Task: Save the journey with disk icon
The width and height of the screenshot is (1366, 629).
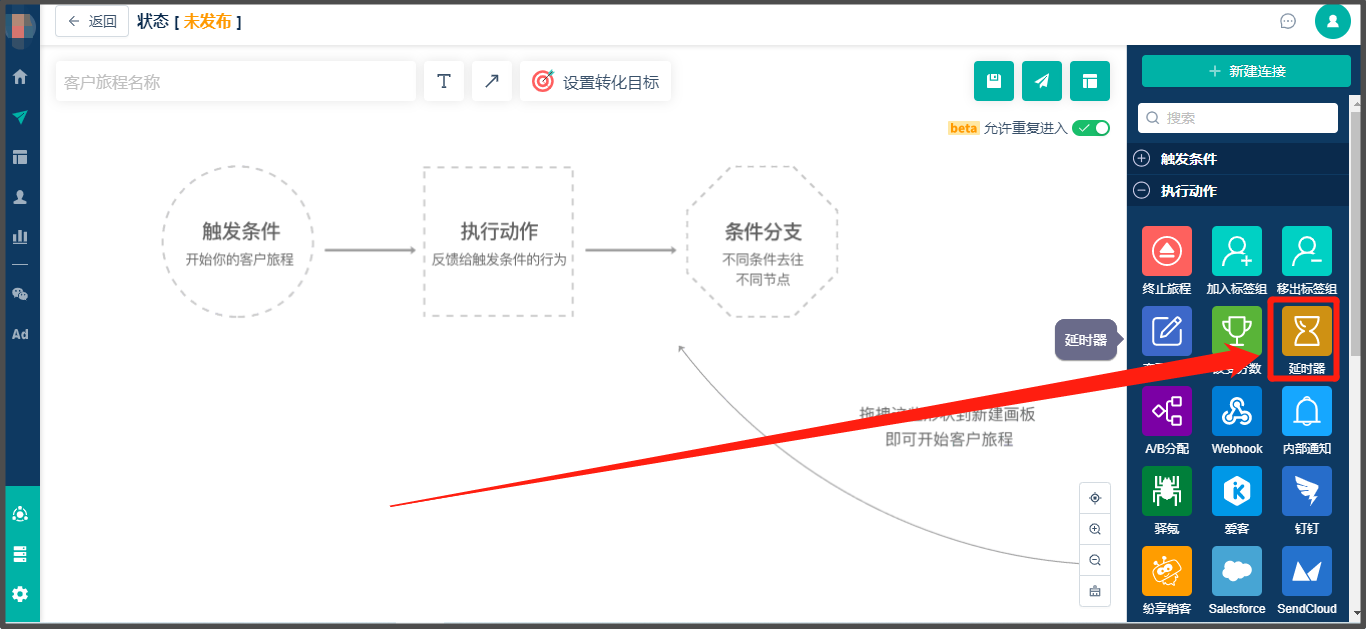Action: [994, 81]
